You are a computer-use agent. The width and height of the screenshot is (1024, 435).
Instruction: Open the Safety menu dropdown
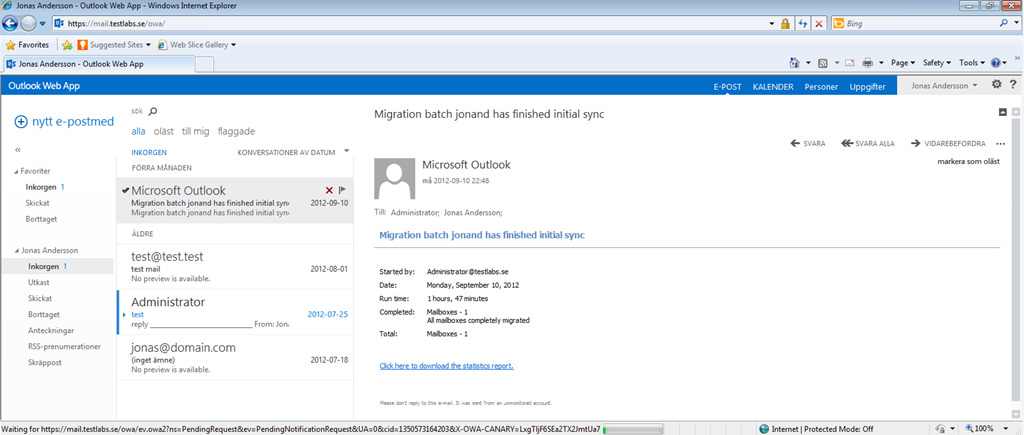tap(937, 63)
